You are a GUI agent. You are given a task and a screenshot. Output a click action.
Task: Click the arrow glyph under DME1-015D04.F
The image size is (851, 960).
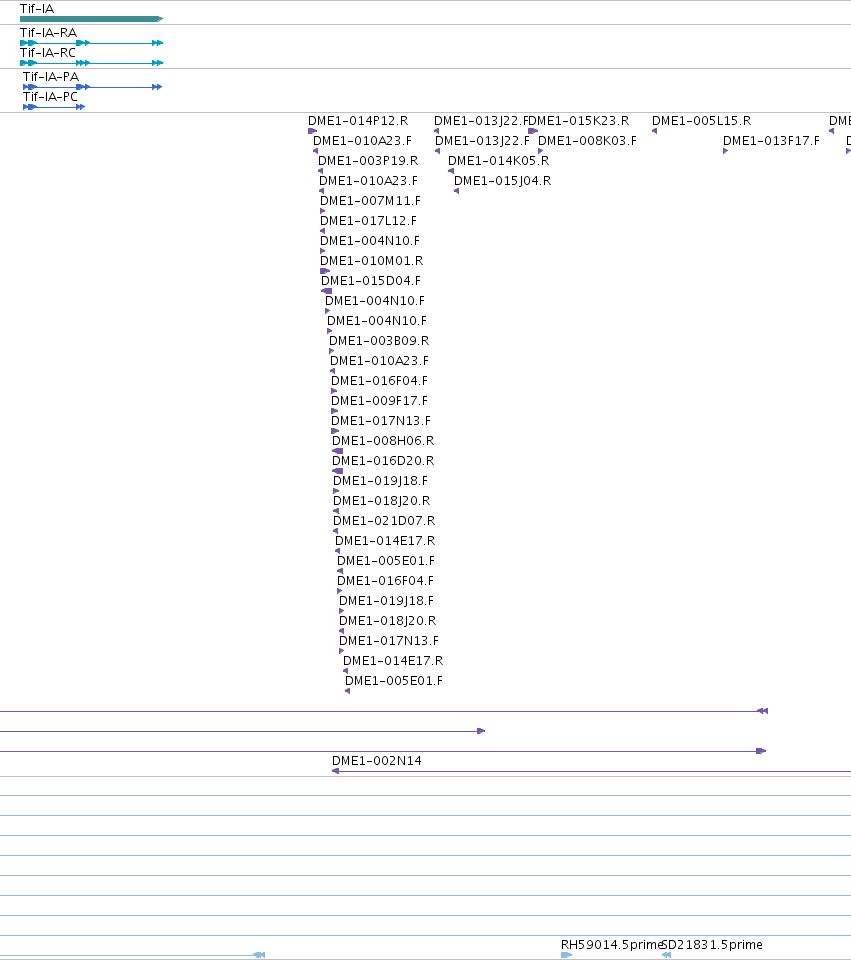326,291
